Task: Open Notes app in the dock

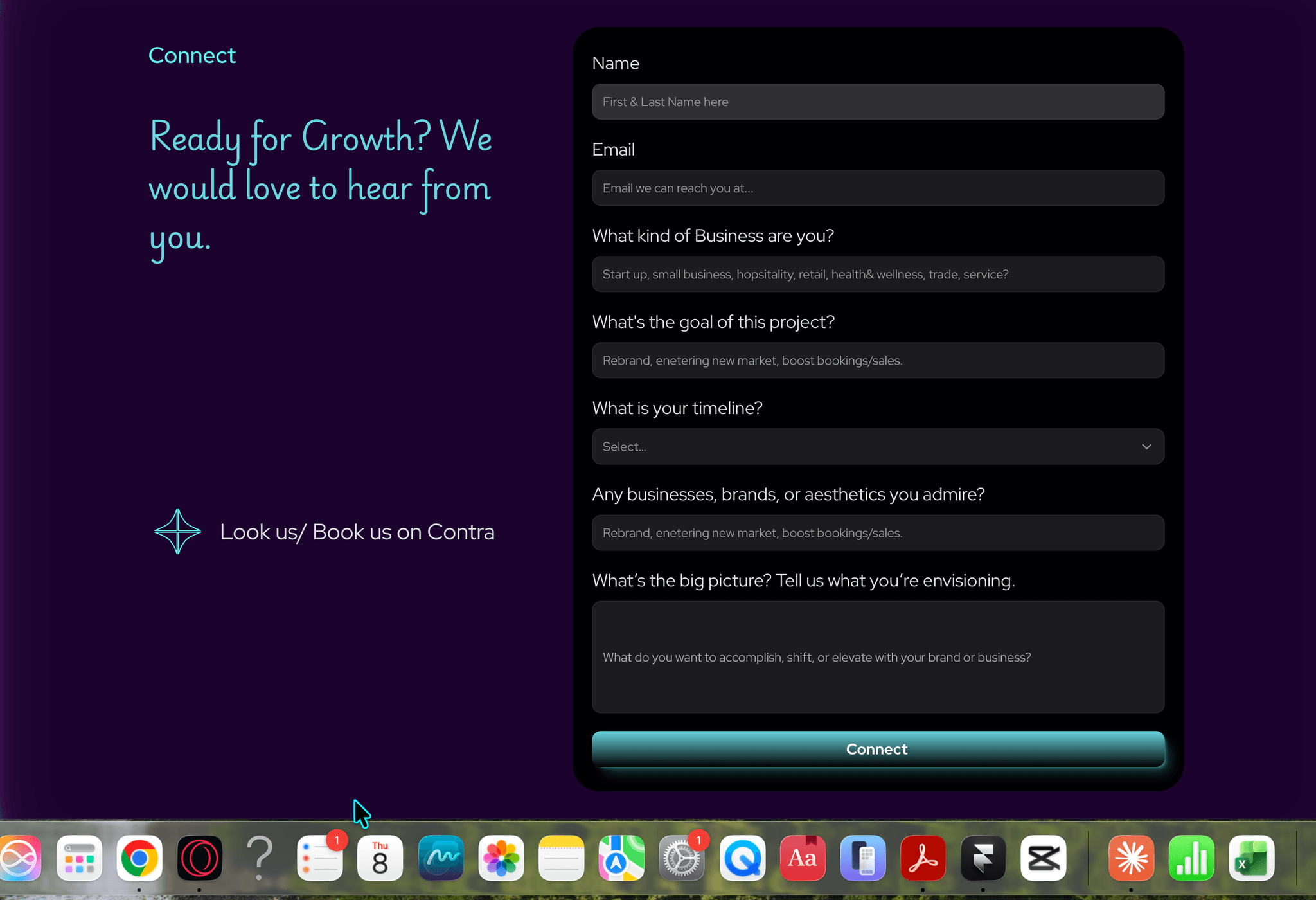Action: [562, 858]
